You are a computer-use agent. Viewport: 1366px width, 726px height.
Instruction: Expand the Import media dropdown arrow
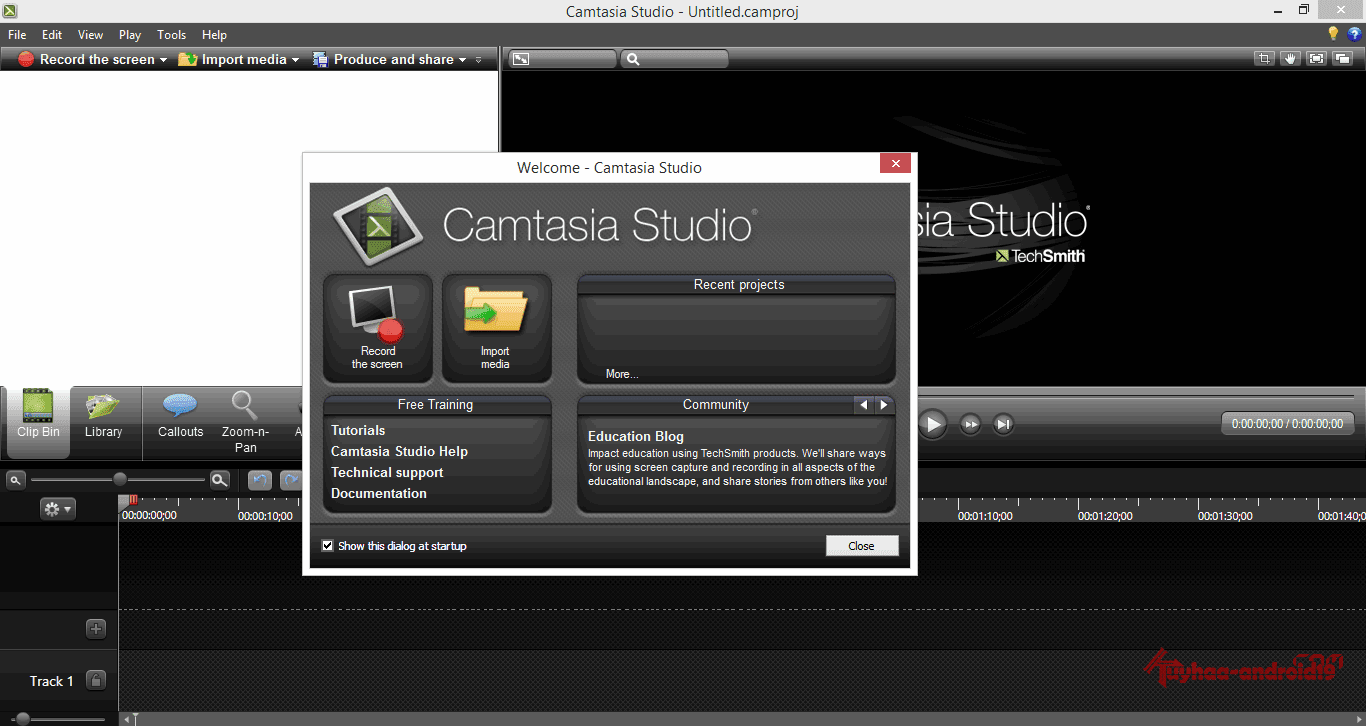pos(295,60)
